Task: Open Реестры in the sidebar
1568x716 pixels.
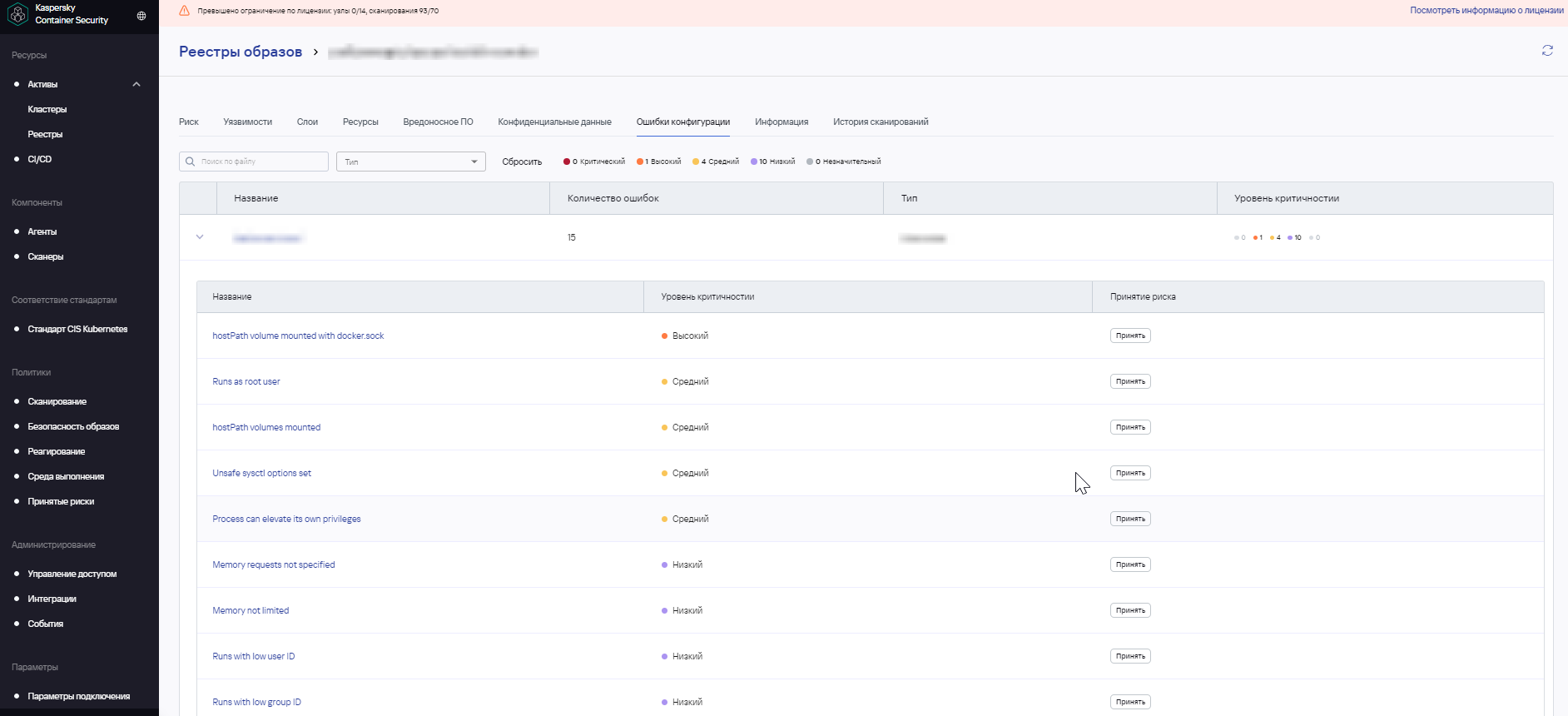Action: tap(45, 134)
